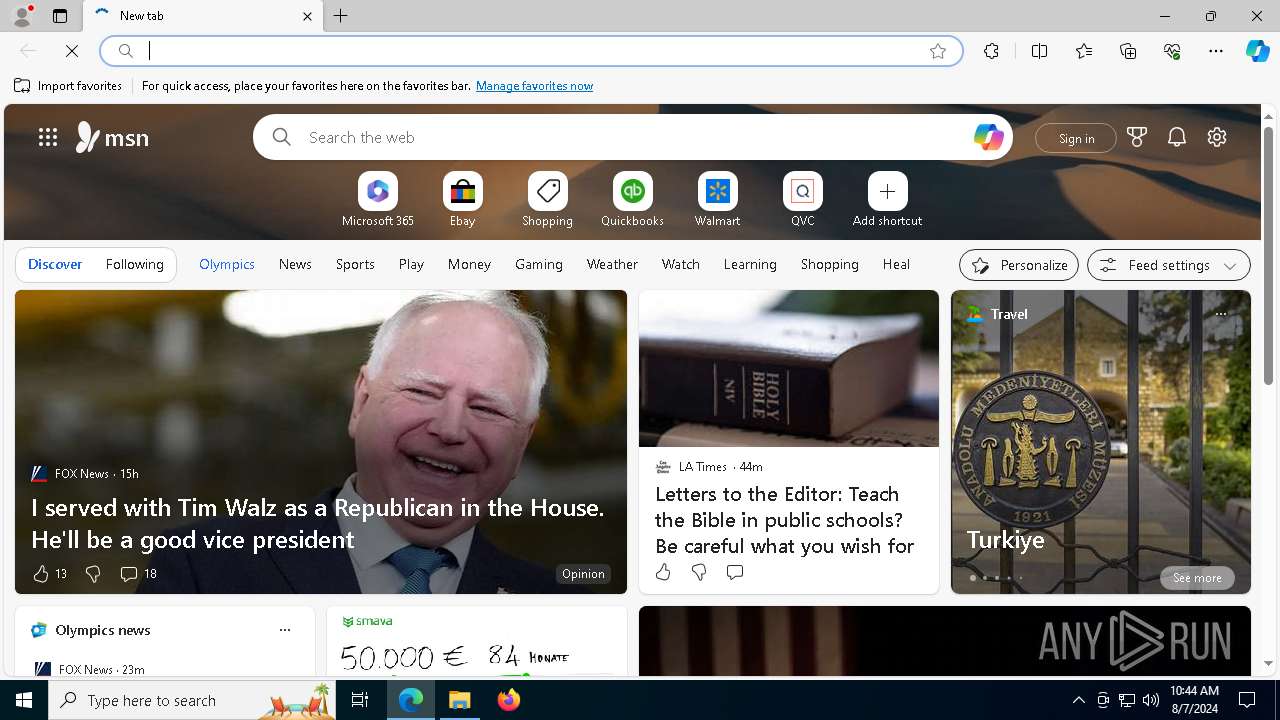Open Shopping shortcut tile

(x=547, y=200)
